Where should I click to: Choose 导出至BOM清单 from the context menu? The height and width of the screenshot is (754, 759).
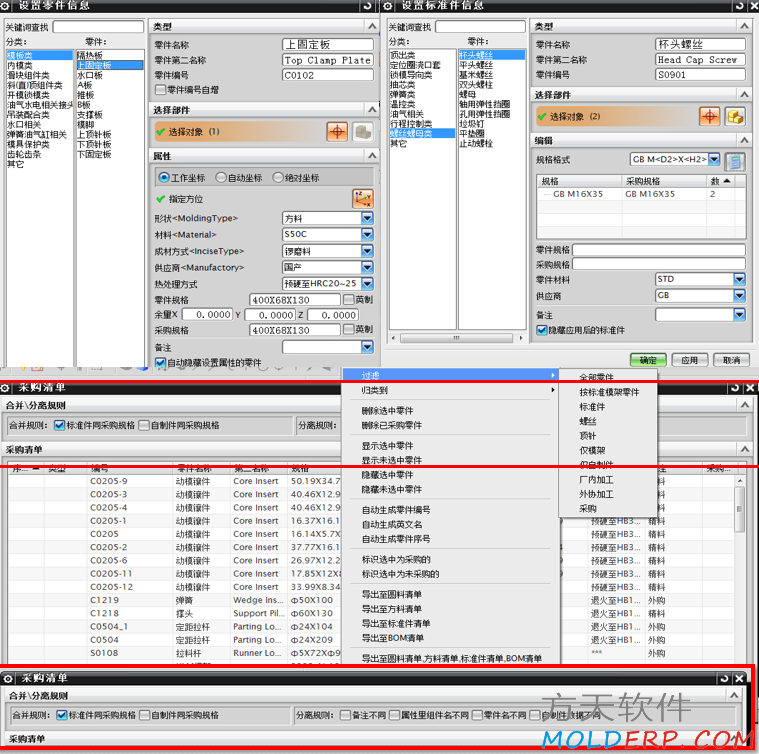[392, 637]
